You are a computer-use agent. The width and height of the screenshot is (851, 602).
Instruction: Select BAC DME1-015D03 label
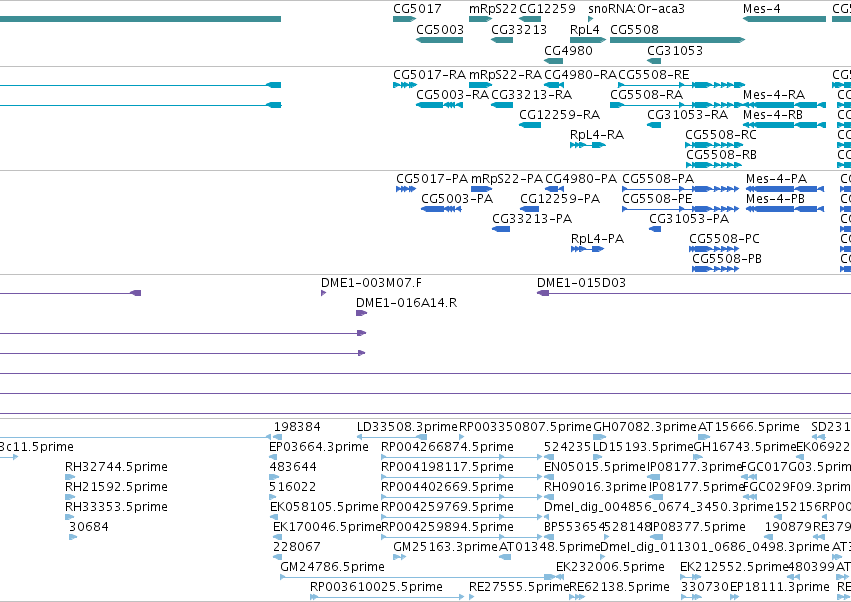pos(581,283)
